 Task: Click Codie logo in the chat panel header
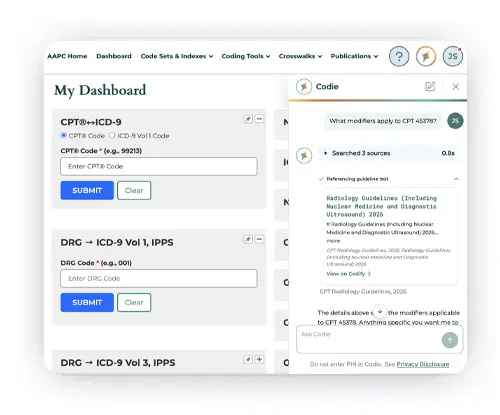point(304,87)
